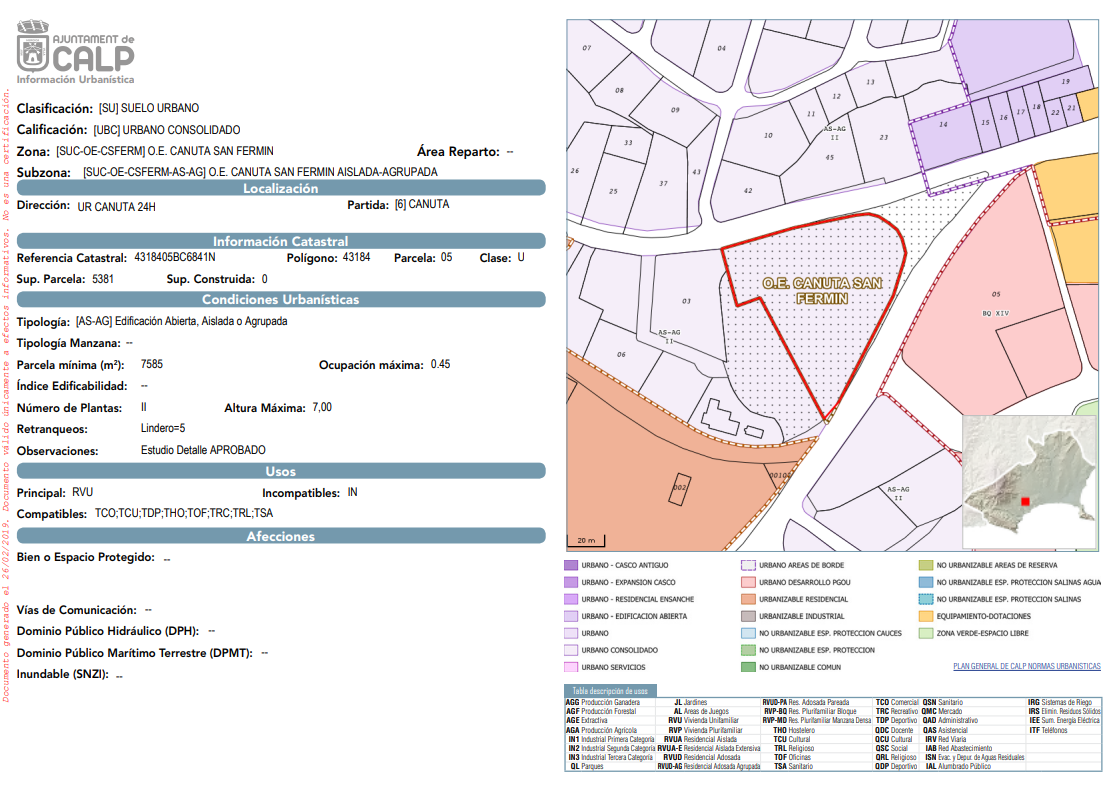Click the Información Catastral section header
This screenshot has width=1111, height=786.
(x=281, y=241)
